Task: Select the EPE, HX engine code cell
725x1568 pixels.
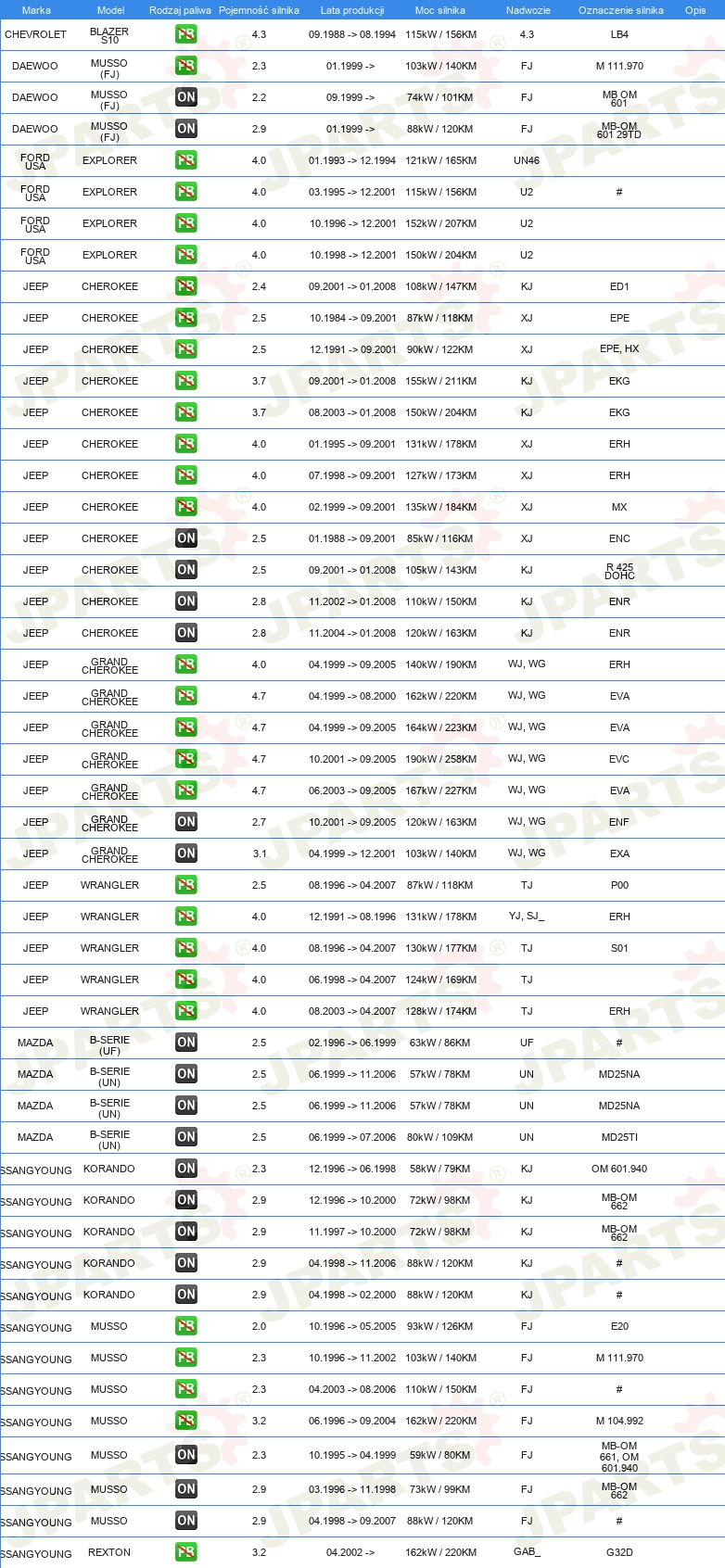Action: tap(619, 349)
